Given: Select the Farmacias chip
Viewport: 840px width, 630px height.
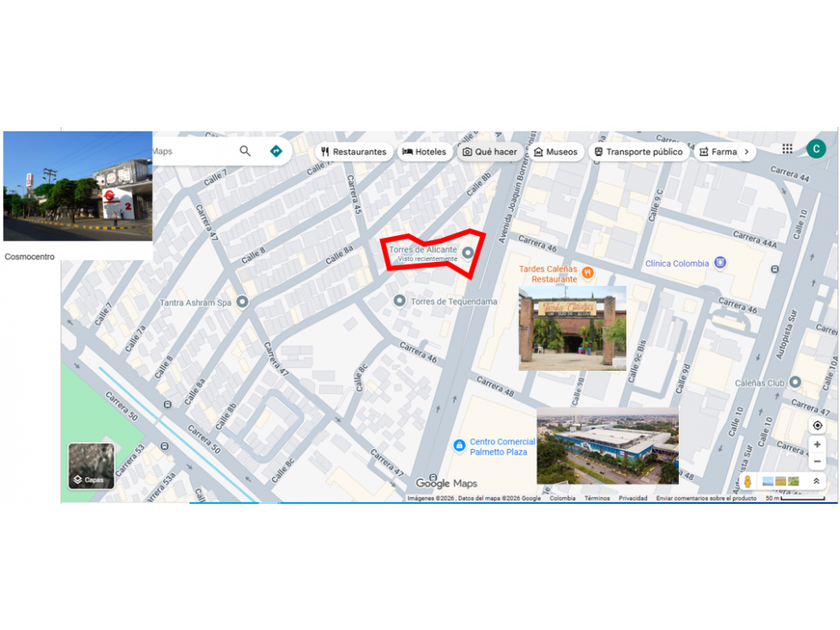Looking at the screenshot, I should pyautogui.click(x=717, y=152).
